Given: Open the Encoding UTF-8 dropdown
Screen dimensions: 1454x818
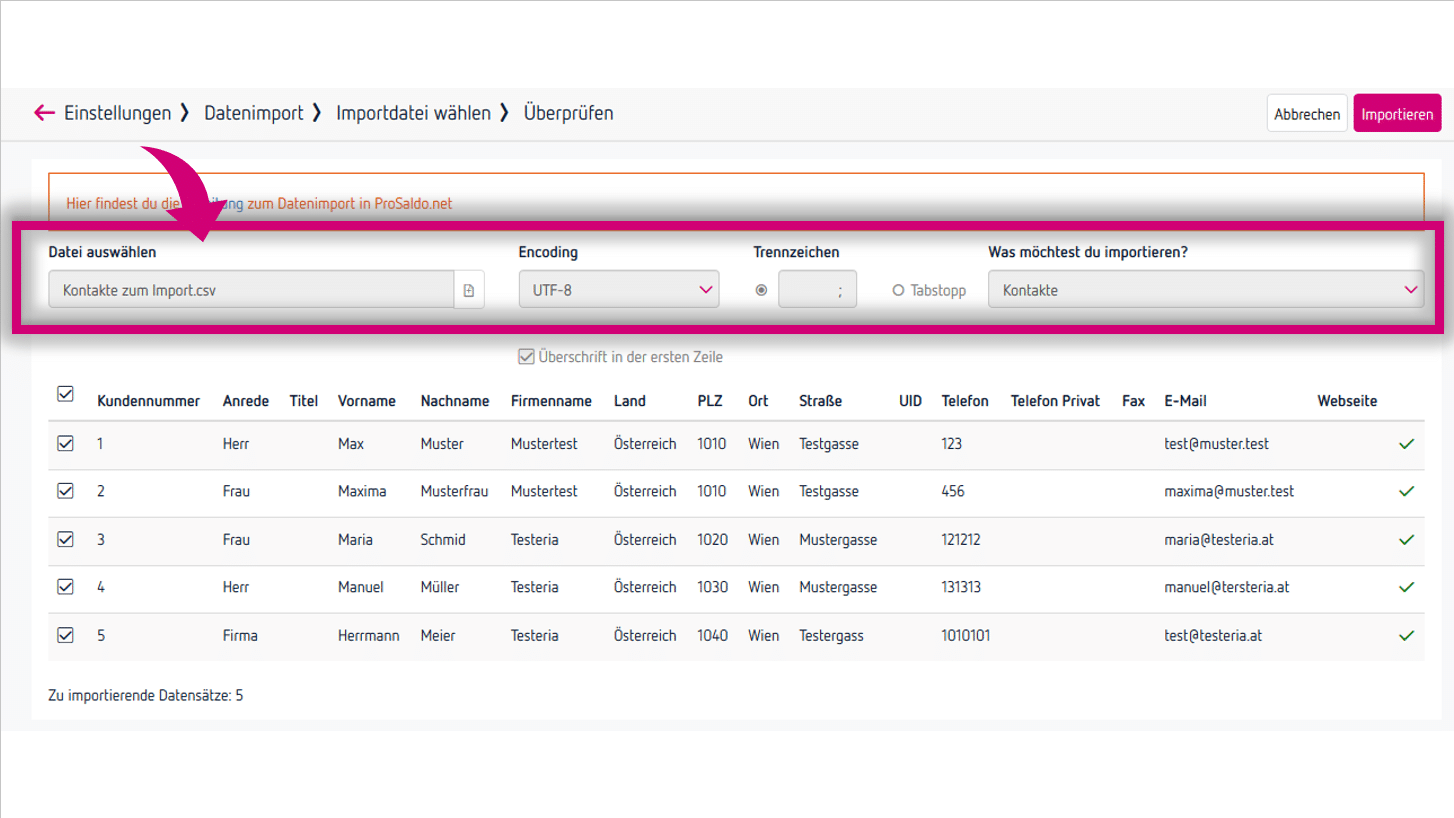Looking at the screenshot, I should pos(618,290).
